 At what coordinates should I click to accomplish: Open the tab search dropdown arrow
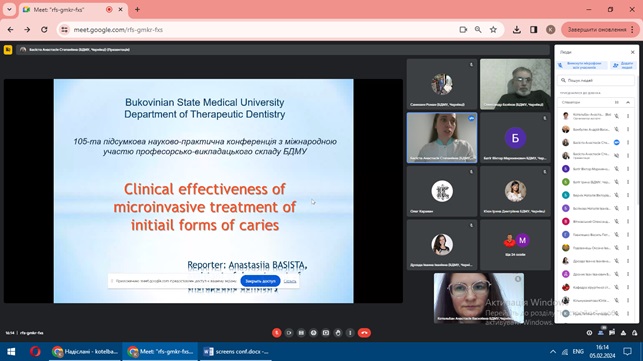pos(9,9)
